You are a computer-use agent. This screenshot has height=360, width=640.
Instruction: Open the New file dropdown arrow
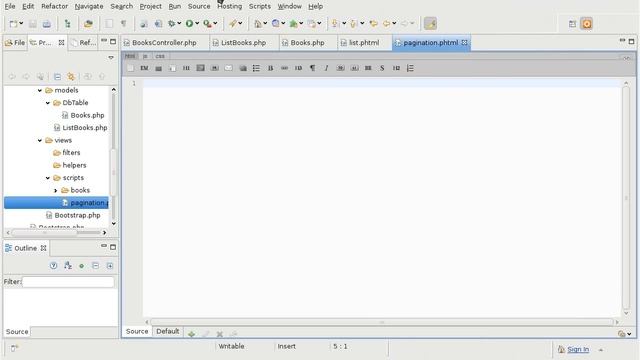(x=21, y=24)
